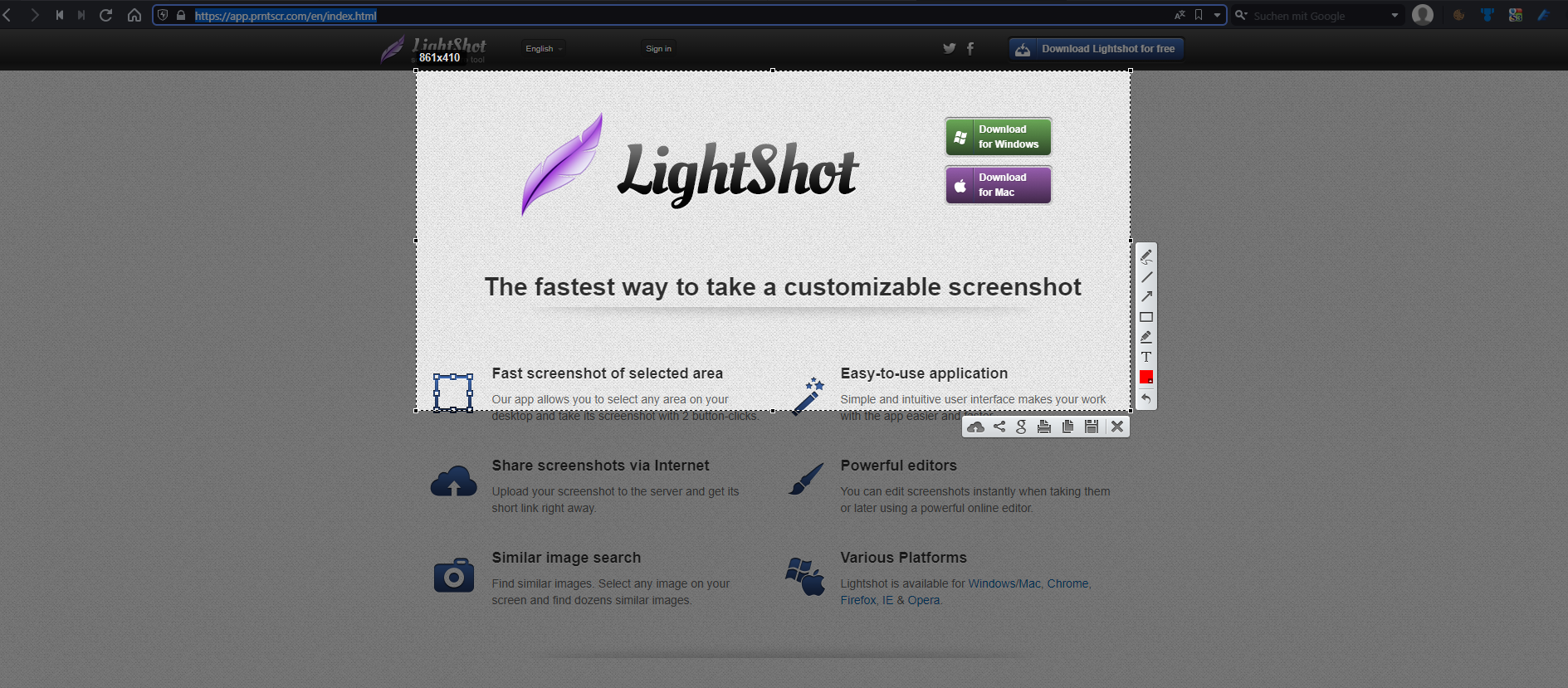The image size is (1568, 688).
Task: Select the Lightshot pen drawing tool
Action: [1146, 256]
